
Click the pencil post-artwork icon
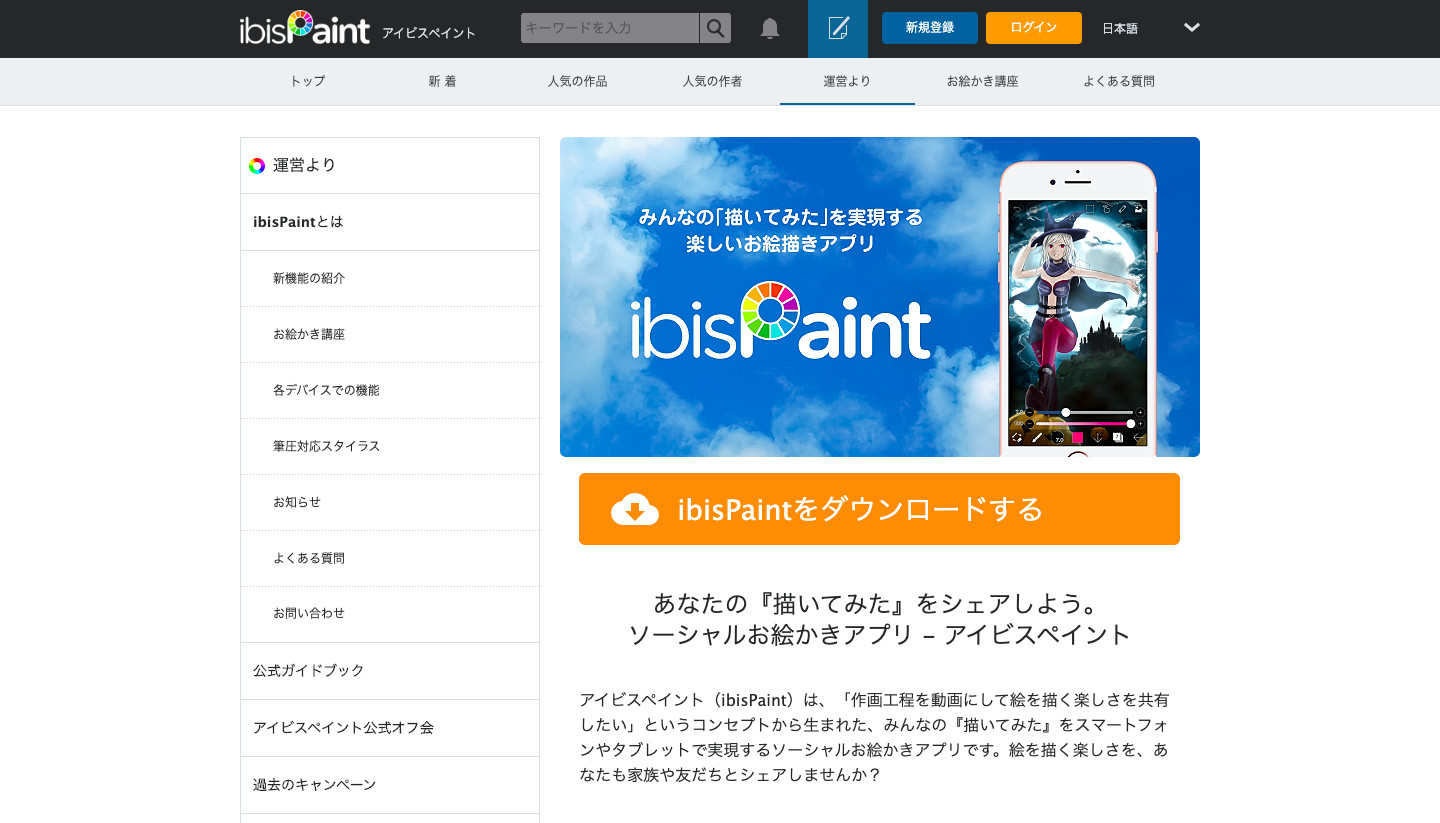[x=838, y=29]
